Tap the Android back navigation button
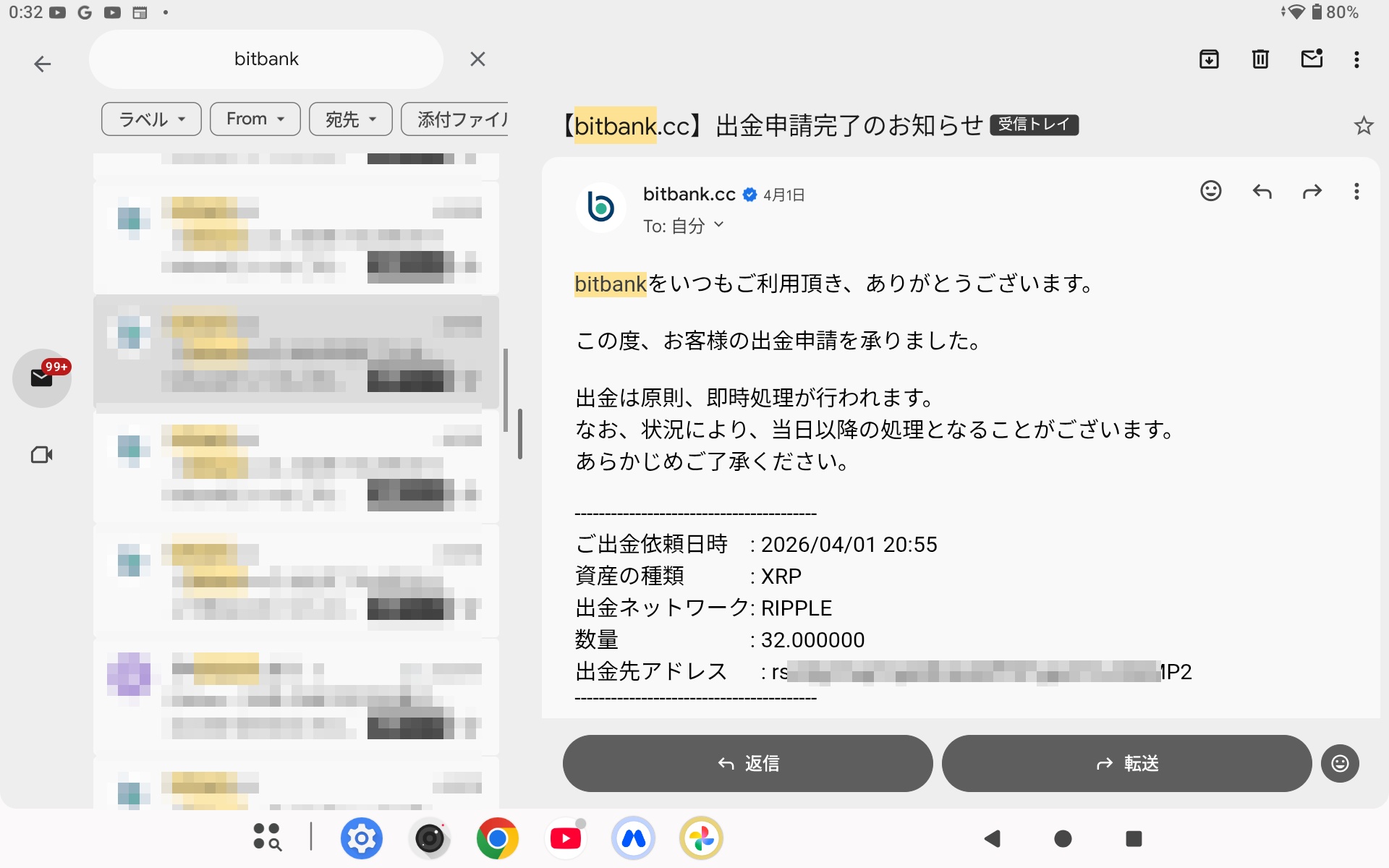Viewport: 1389px width, 868px height. (992, 838)
